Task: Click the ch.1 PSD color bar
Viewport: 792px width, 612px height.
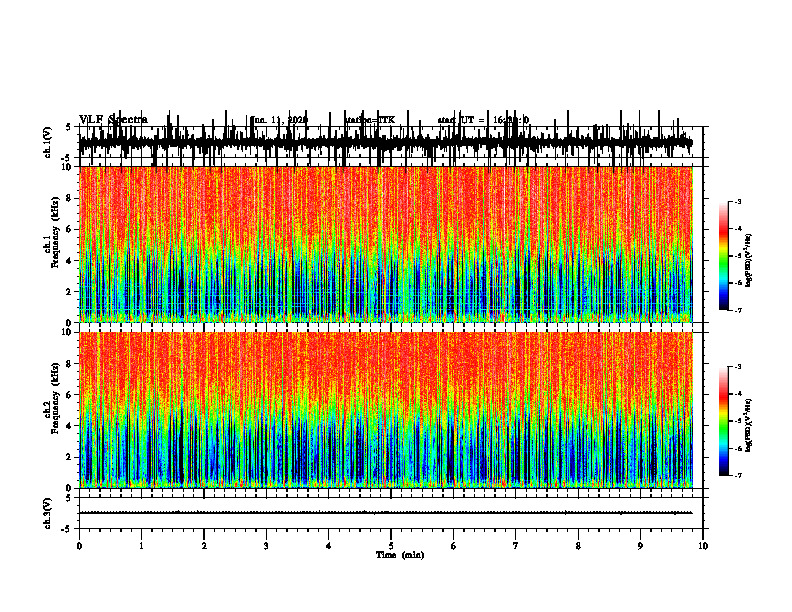Action: click(x=723, y=256)
